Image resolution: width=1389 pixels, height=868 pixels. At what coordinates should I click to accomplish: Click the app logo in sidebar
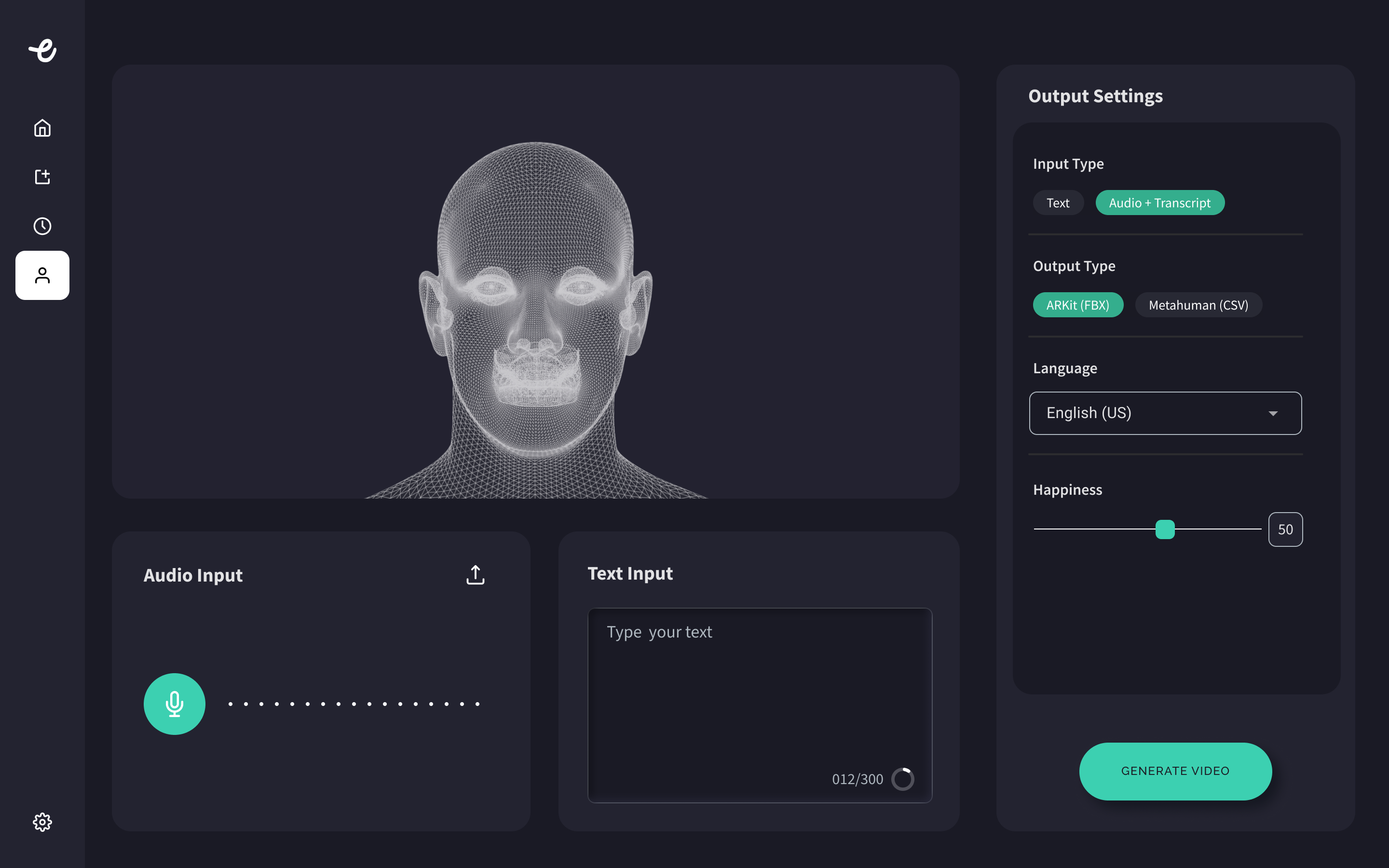coord(42,51)
